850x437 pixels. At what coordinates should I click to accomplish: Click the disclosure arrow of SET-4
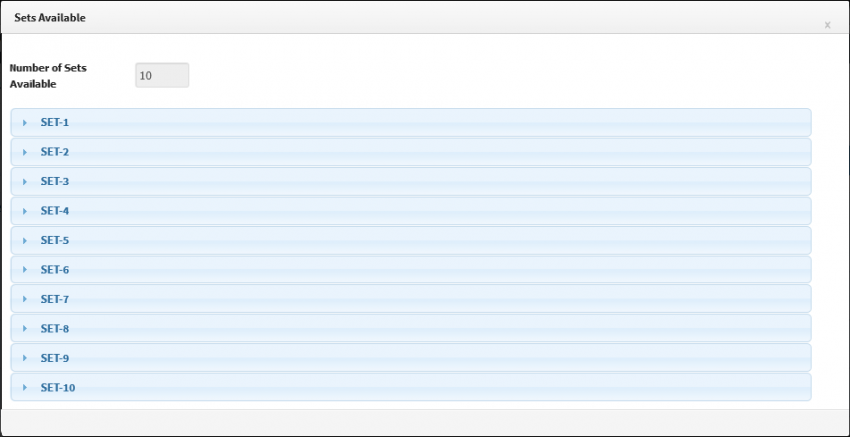(25, 211)
